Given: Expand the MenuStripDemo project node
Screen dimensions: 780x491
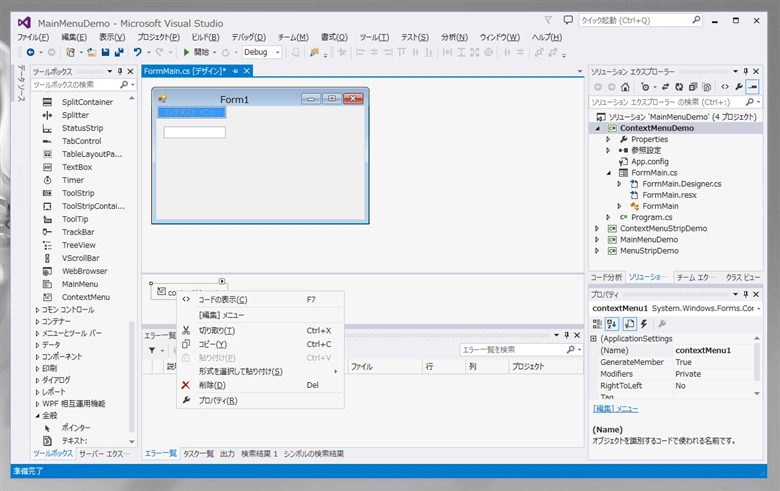Looking at the screenshot, I should [597, 251].
